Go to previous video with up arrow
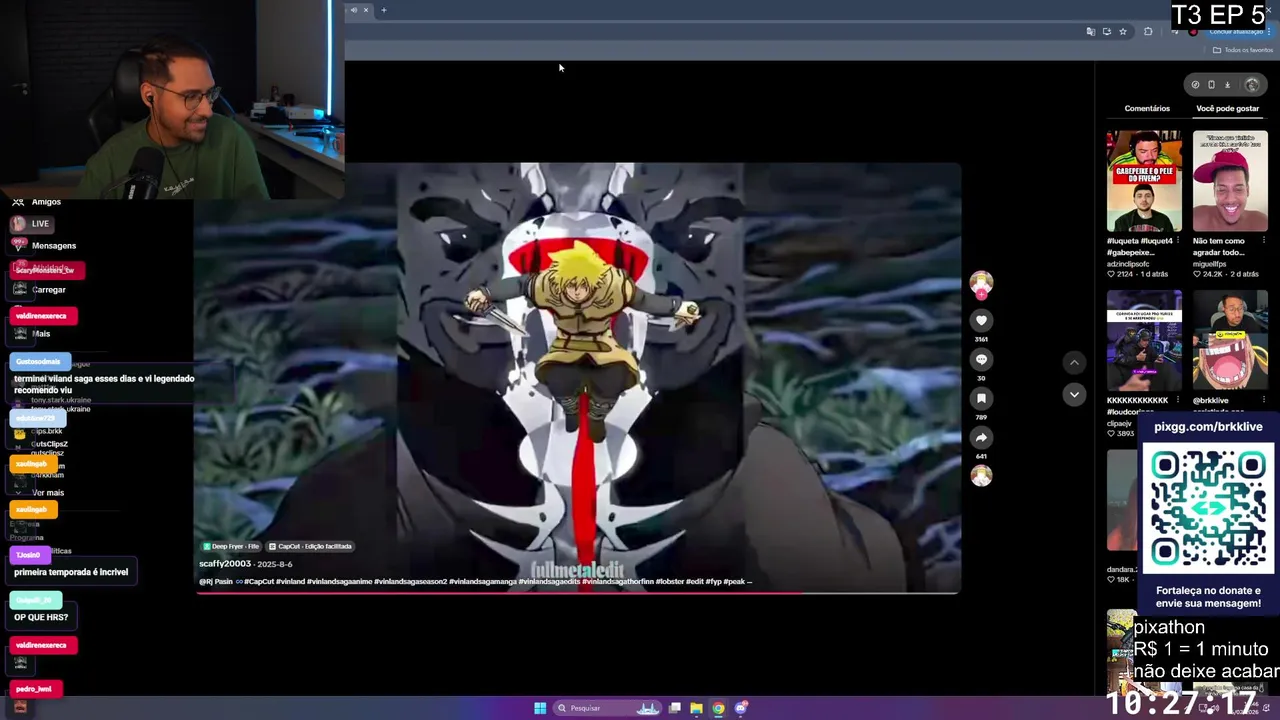Viewport: 1280px width, 720px height. pyautogui.click(x=1074, y=362)
